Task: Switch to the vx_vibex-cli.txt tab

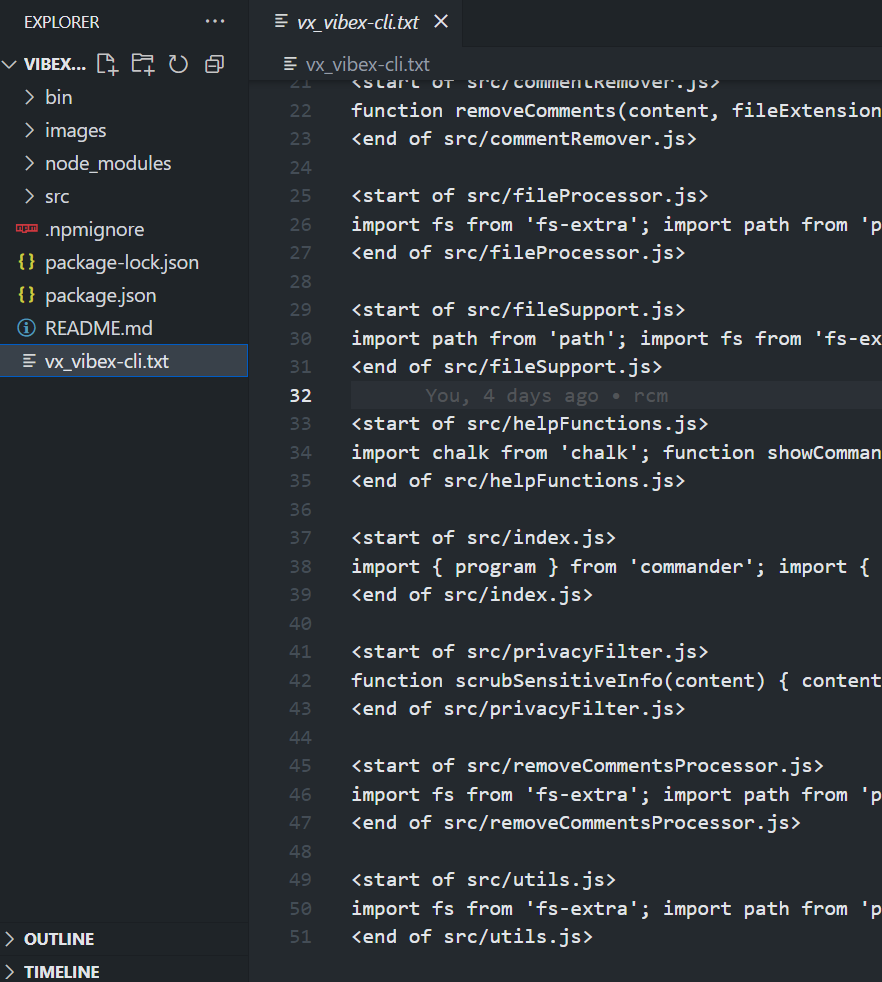Action: tap(357, 23)
